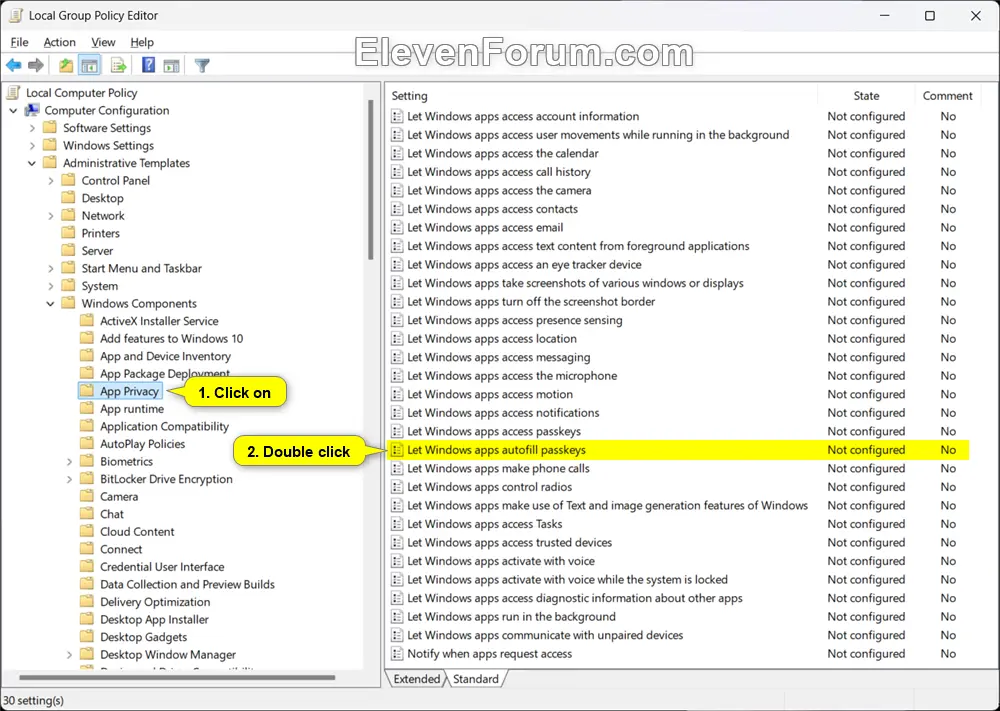
Task: Expand the Control Panel folder
Action: (x=50, y=180)
